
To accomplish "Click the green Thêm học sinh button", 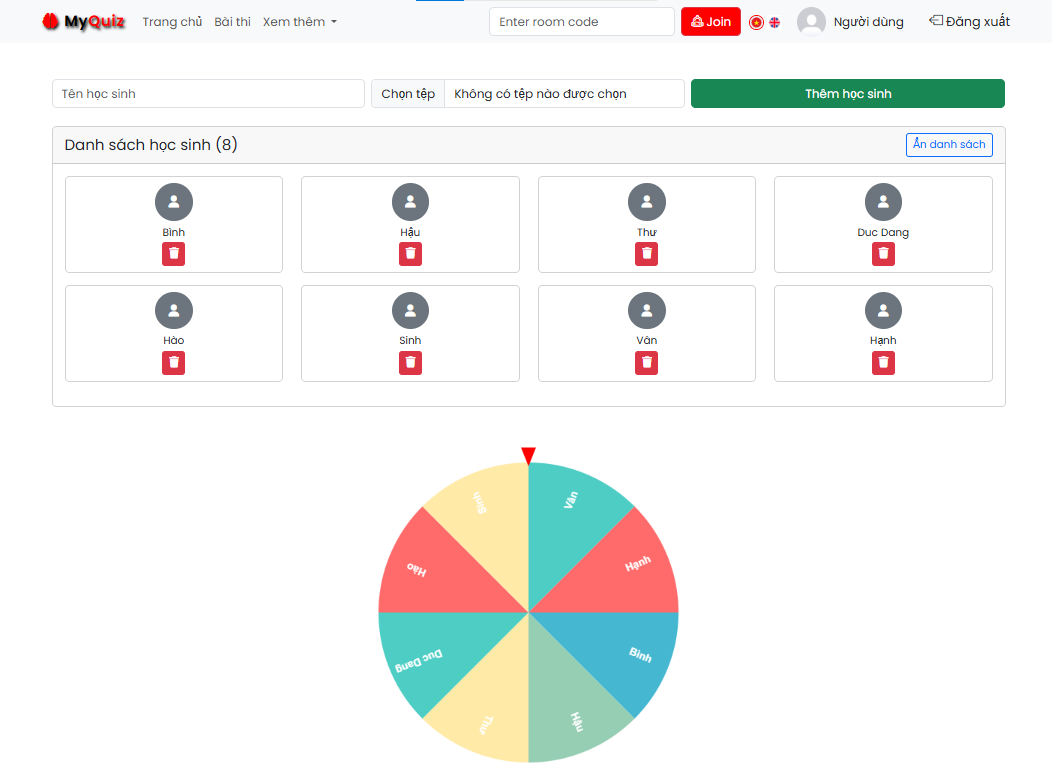I will [x=847, y=94].
